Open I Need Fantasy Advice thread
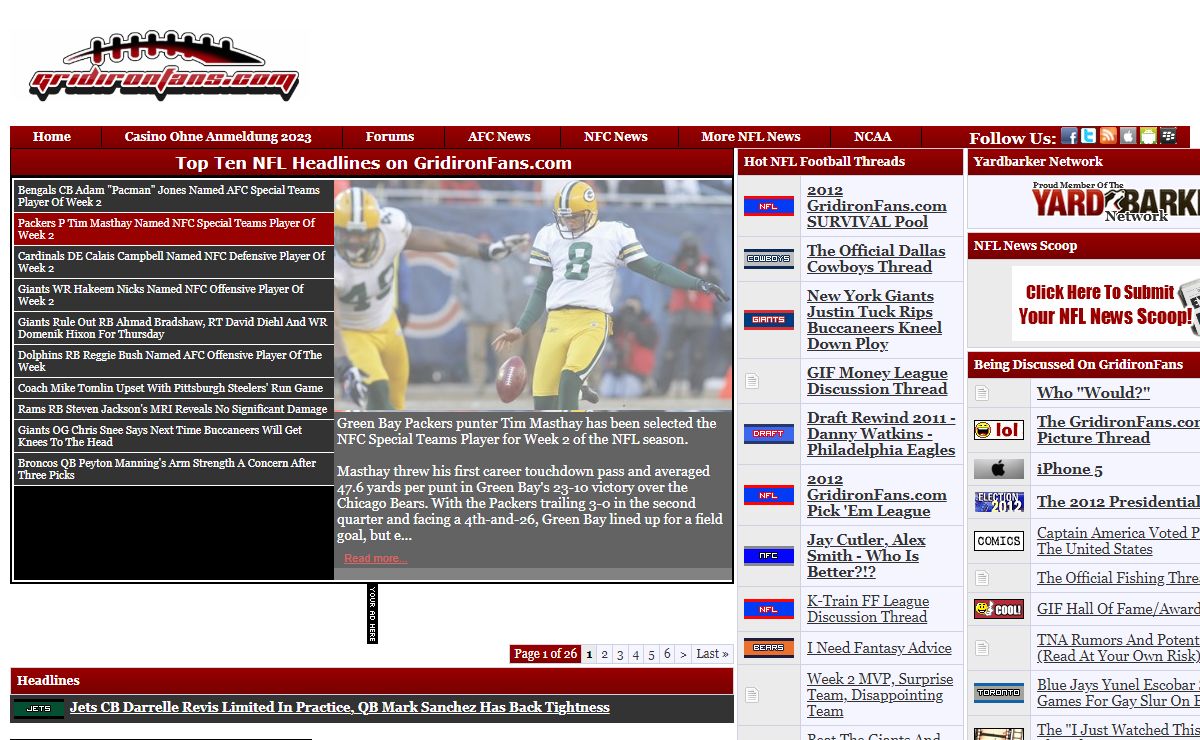Viewport: 1200px width, 740px height. pos(879,648)
